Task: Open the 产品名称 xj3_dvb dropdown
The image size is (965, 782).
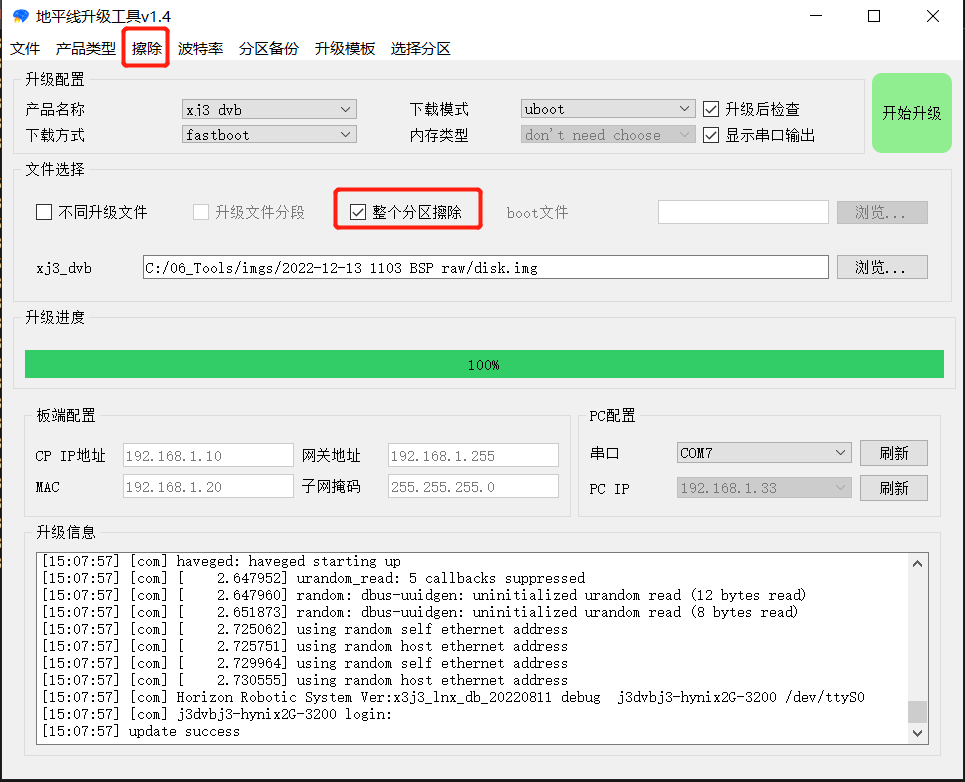Action: (269, 109)
